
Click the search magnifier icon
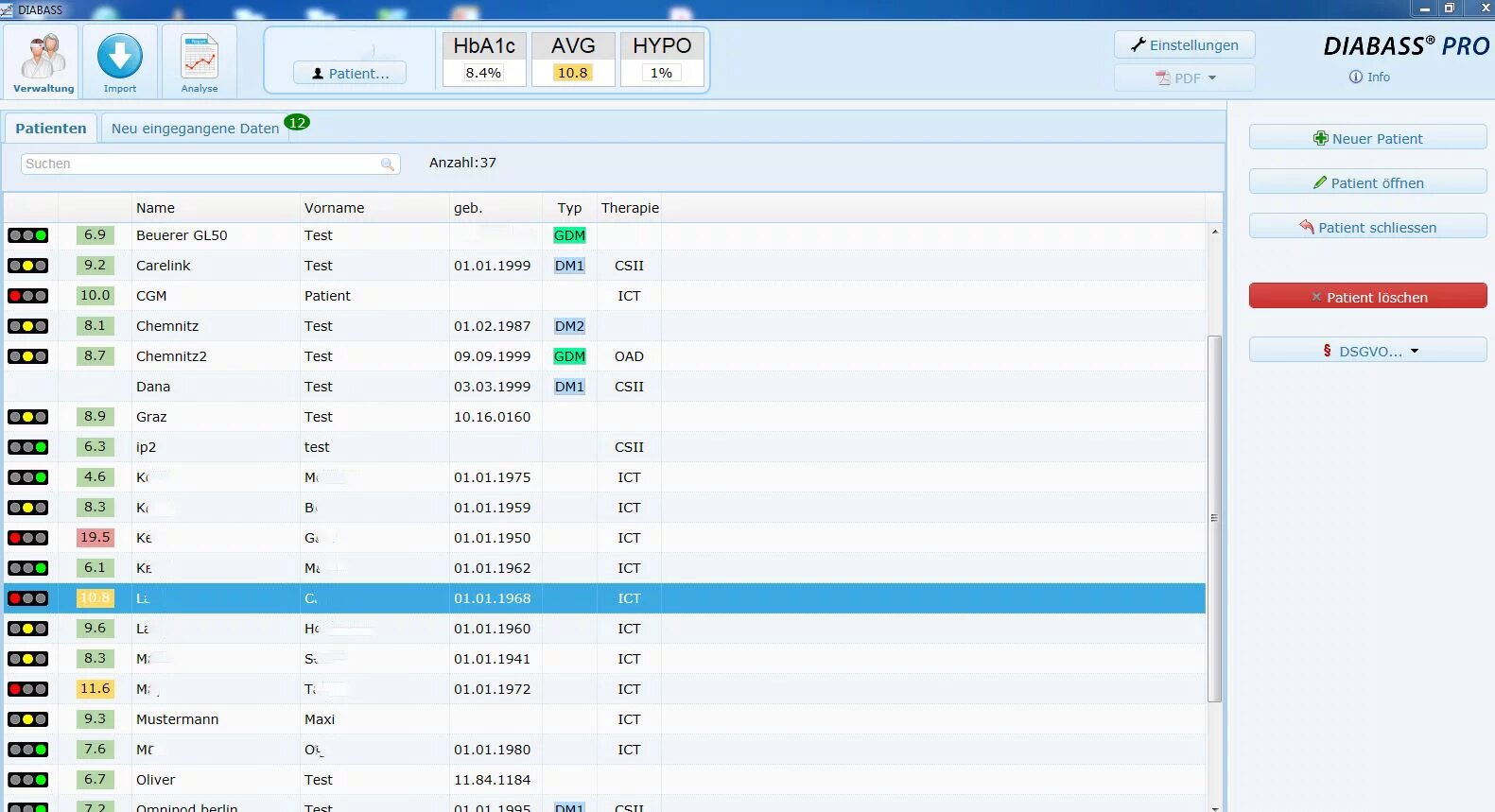[x=387, y=164]
